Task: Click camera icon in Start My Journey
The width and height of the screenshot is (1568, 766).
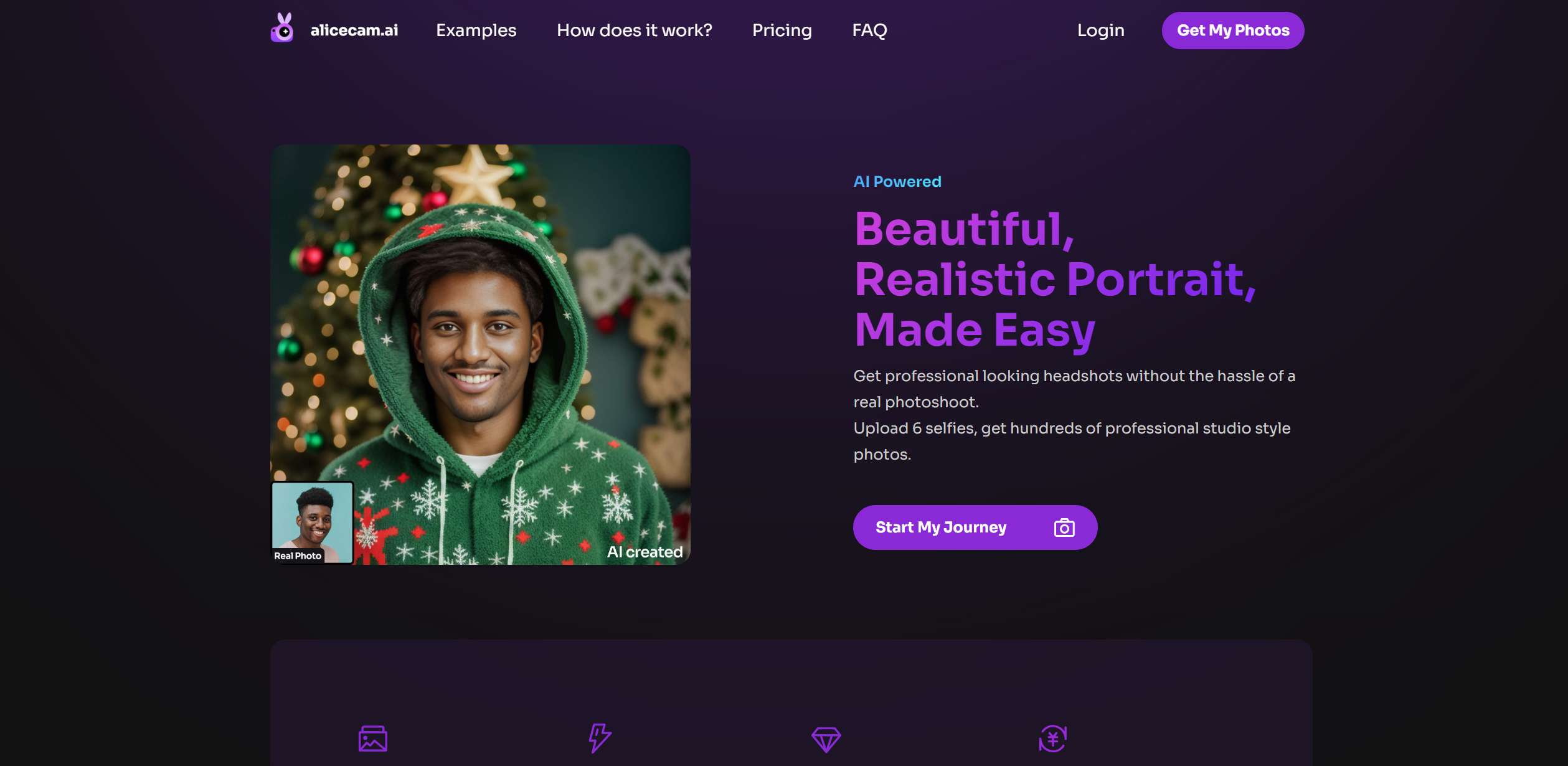Action: pos(1064,527)
